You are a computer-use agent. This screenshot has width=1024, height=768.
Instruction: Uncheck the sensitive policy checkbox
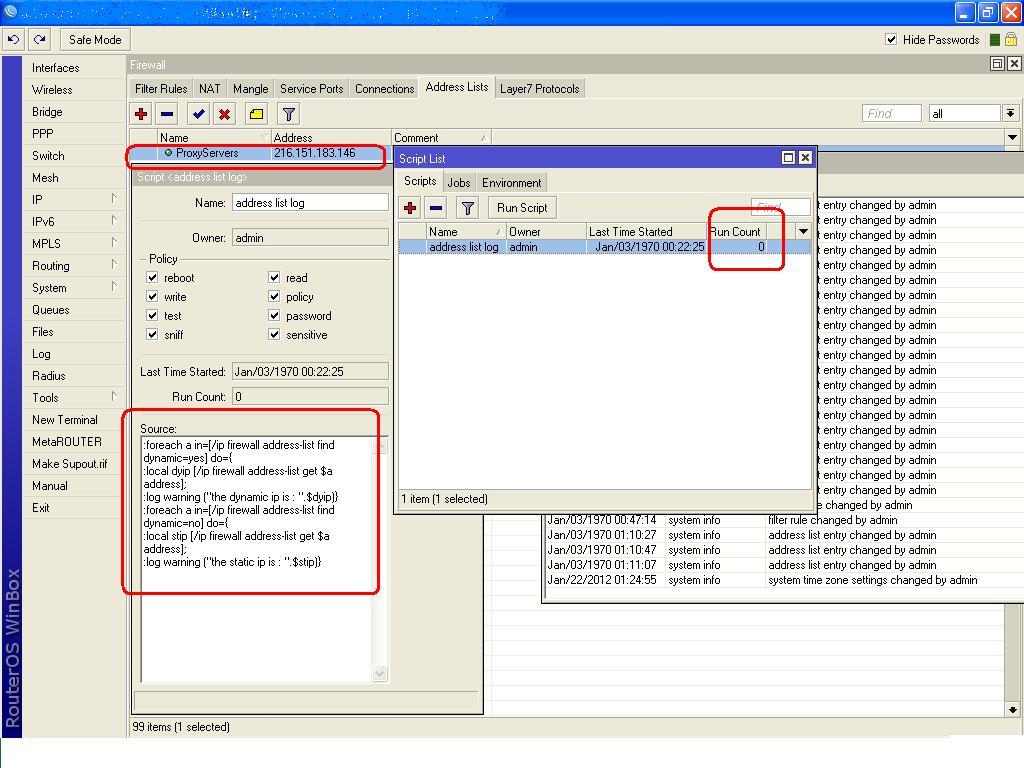coord(274,334)
